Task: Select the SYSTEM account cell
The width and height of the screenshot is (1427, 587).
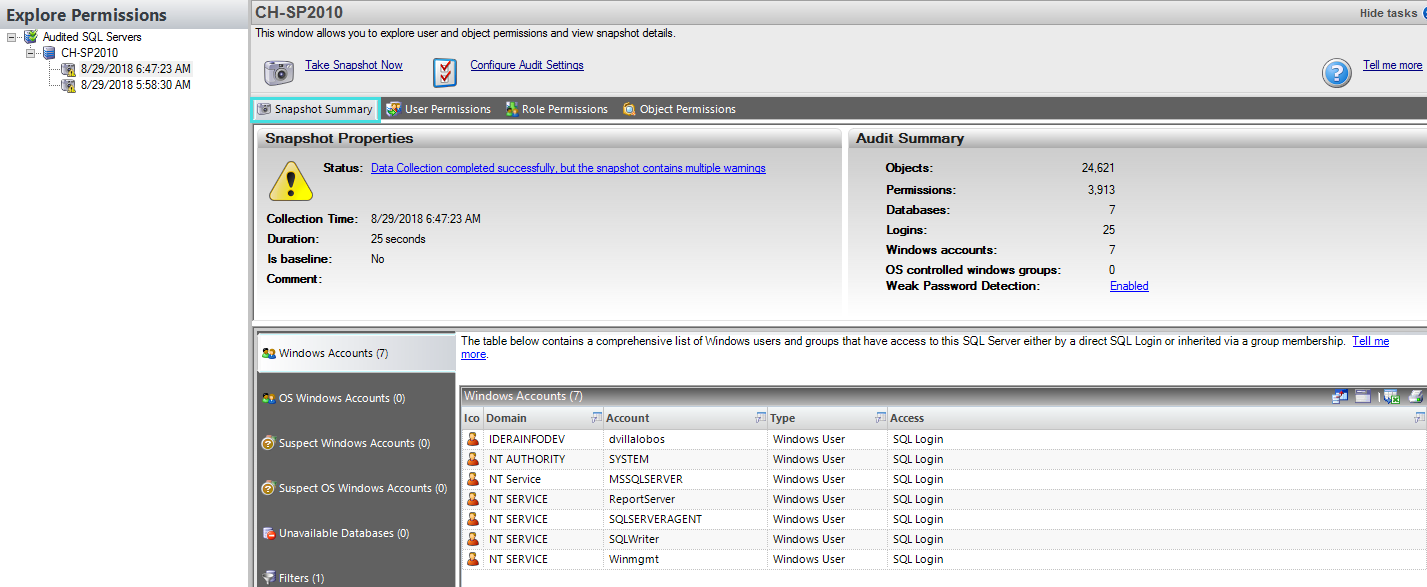Action: click(686, 459)
